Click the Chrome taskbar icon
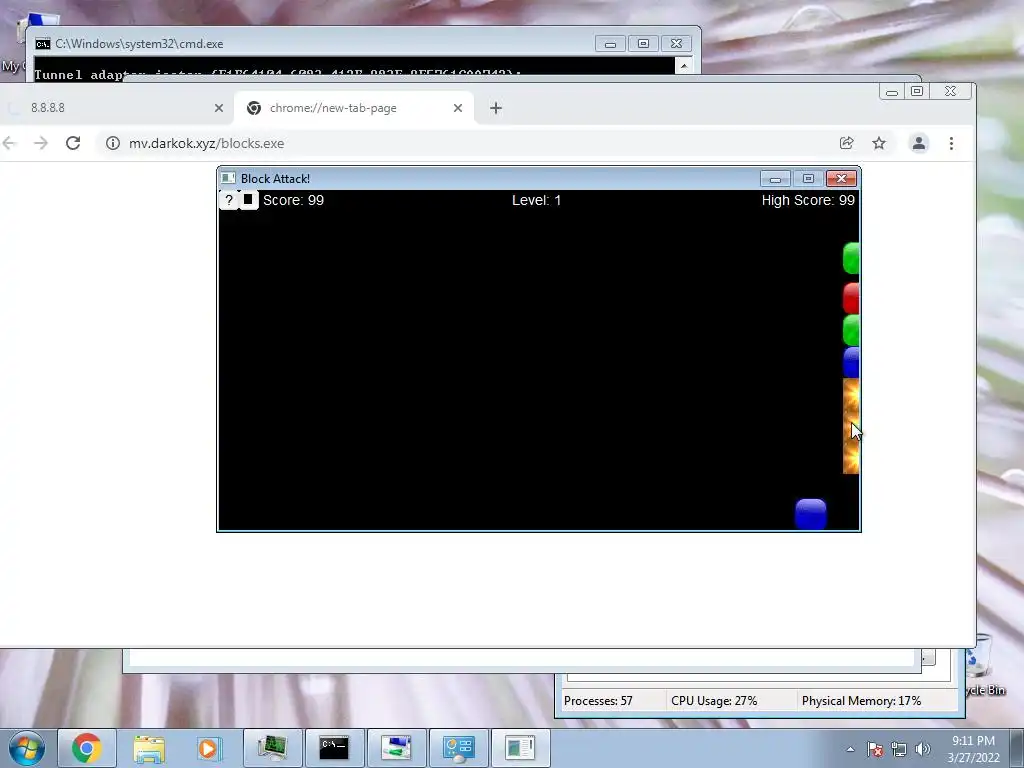1024x768 pixels. tap(87, 748)
